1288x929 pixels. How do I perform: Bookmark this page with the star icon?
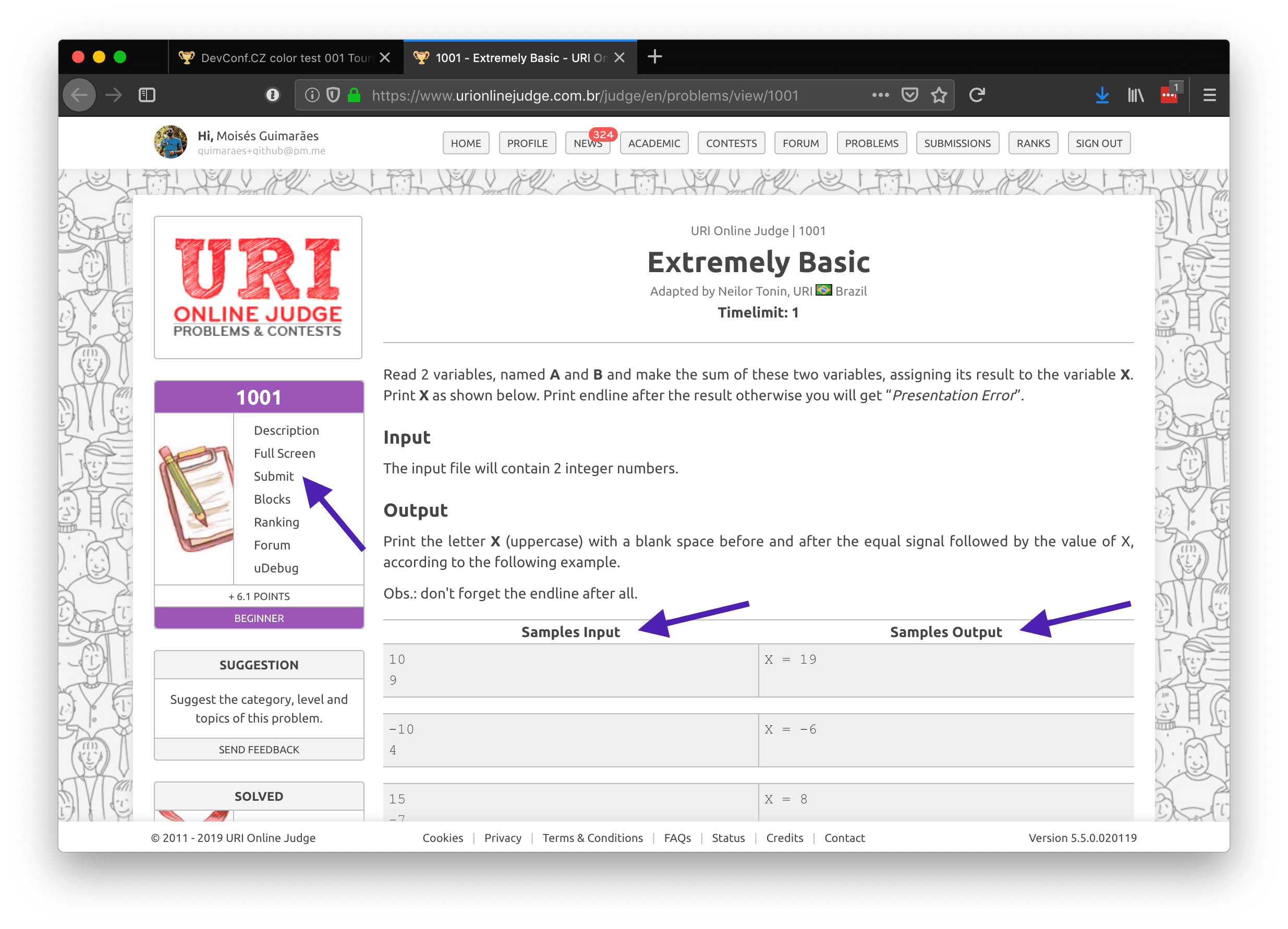click(939, 95)
